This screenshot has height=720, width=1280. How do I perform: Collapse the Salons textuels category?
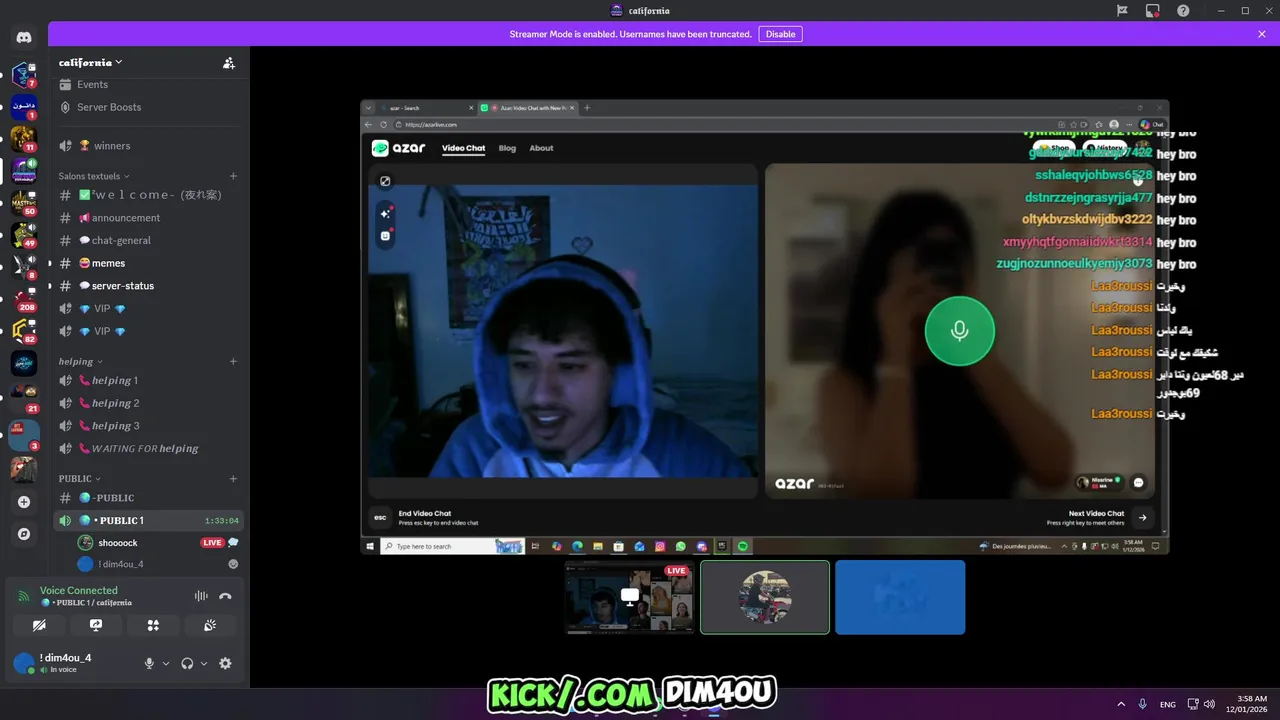click(x=94, y=176)
